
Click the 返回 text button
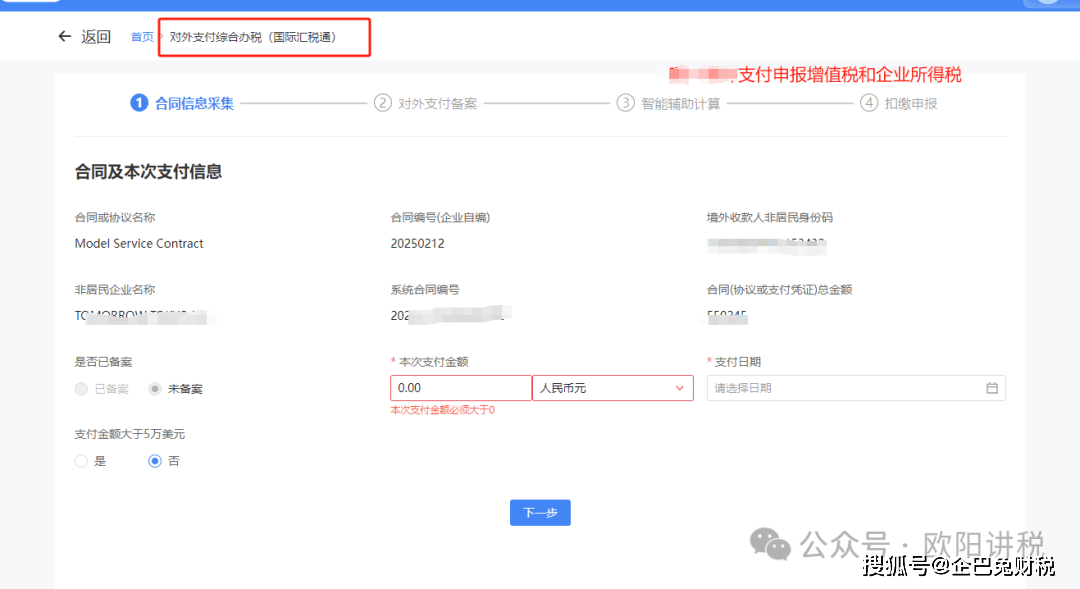coord(96,37)
